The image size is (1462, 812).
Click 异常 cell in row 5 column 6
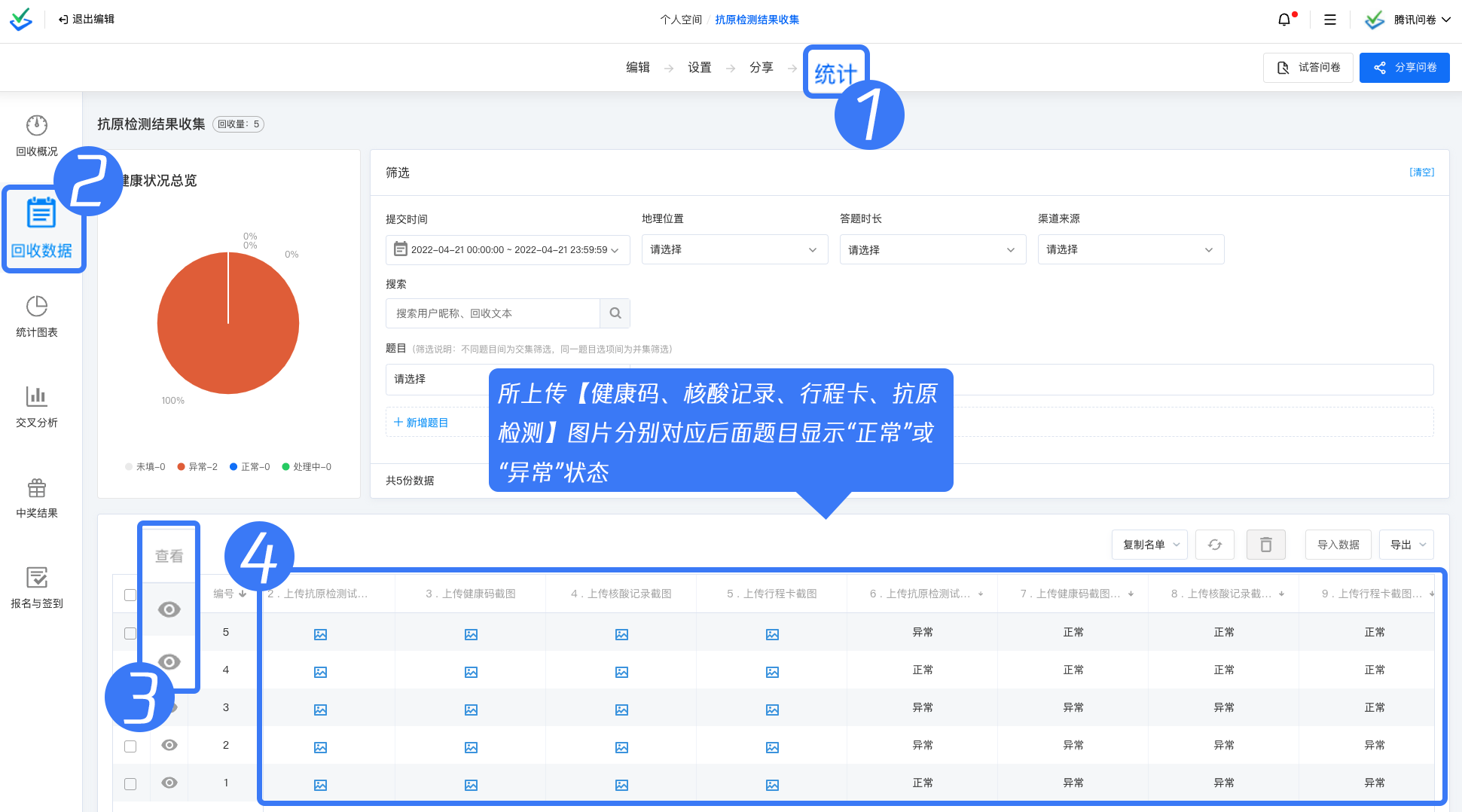[923, 632]
